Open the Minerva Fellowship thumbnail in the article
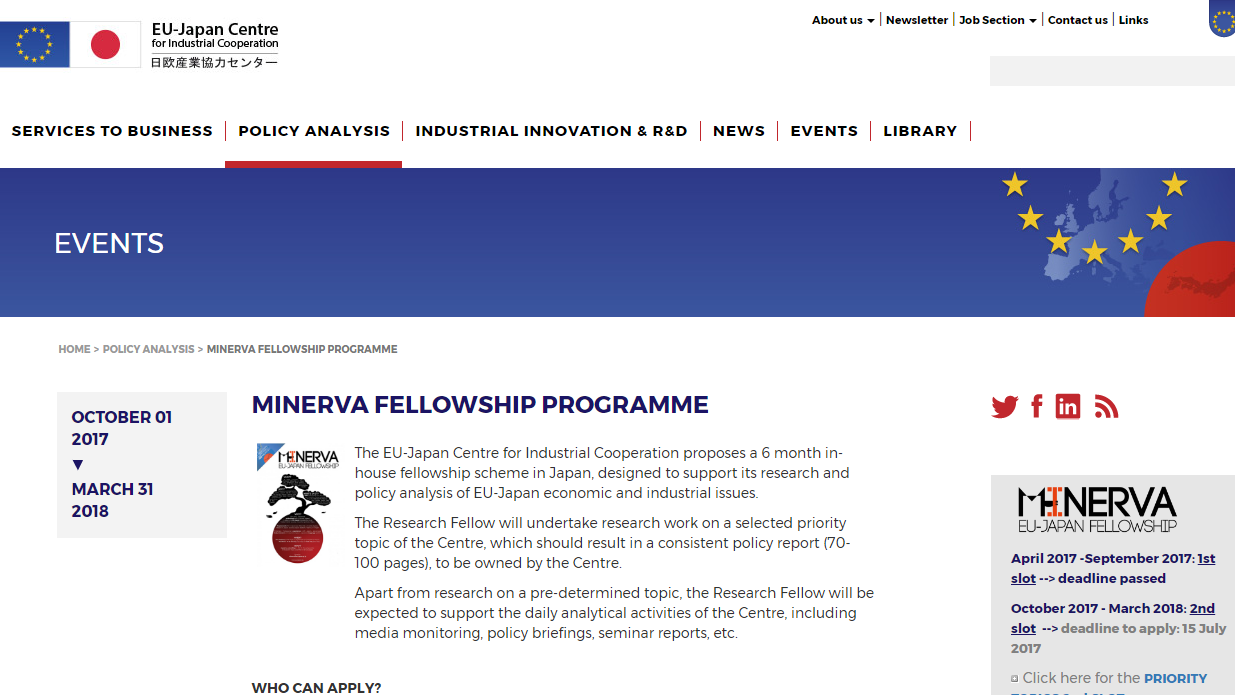The width and height of the screenshot is (1235, 695). click(298, 504)
